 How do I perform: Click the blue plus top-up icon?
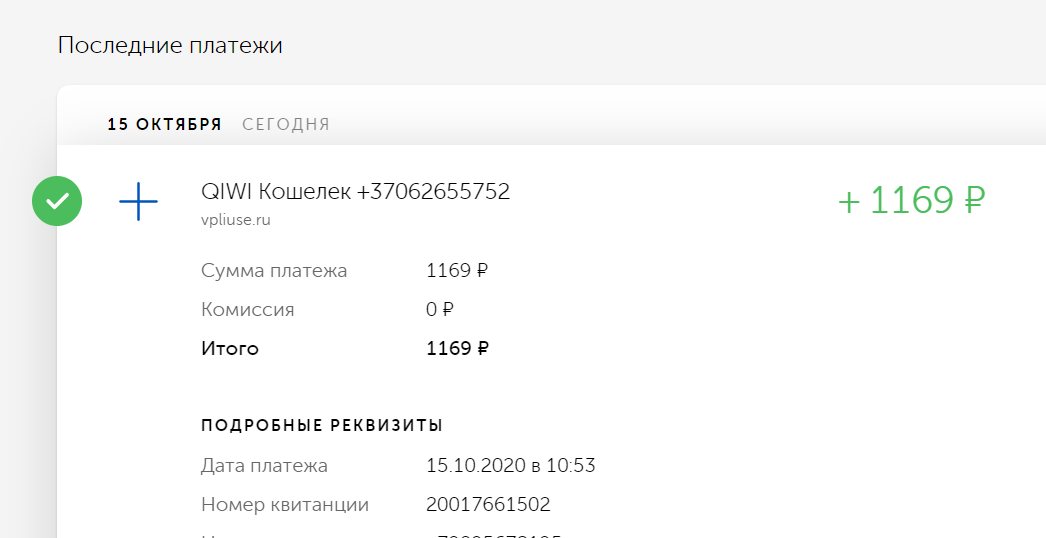[139, 201]
